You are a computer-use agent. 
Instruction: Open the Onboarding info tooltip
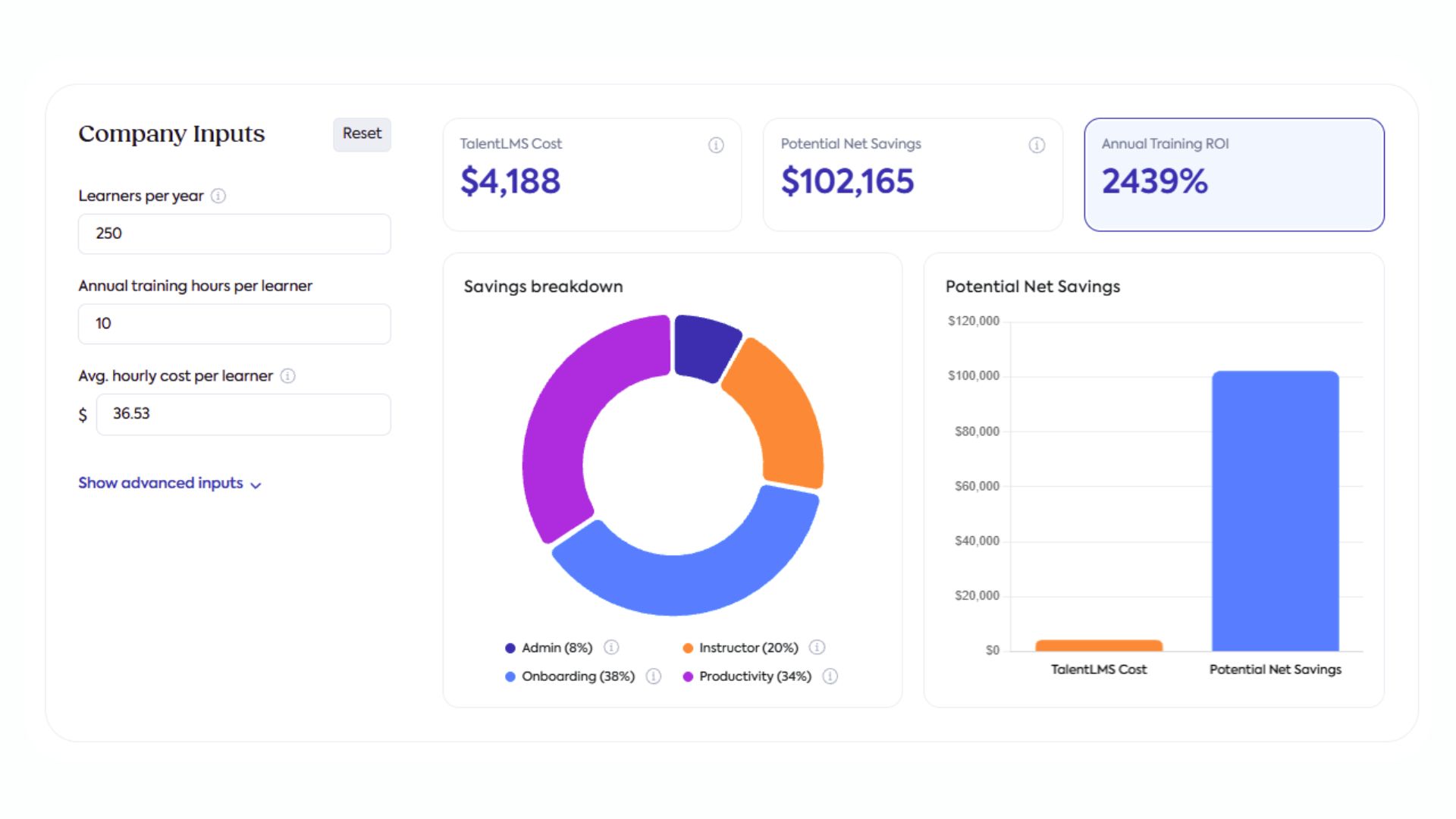click(653, 676)
